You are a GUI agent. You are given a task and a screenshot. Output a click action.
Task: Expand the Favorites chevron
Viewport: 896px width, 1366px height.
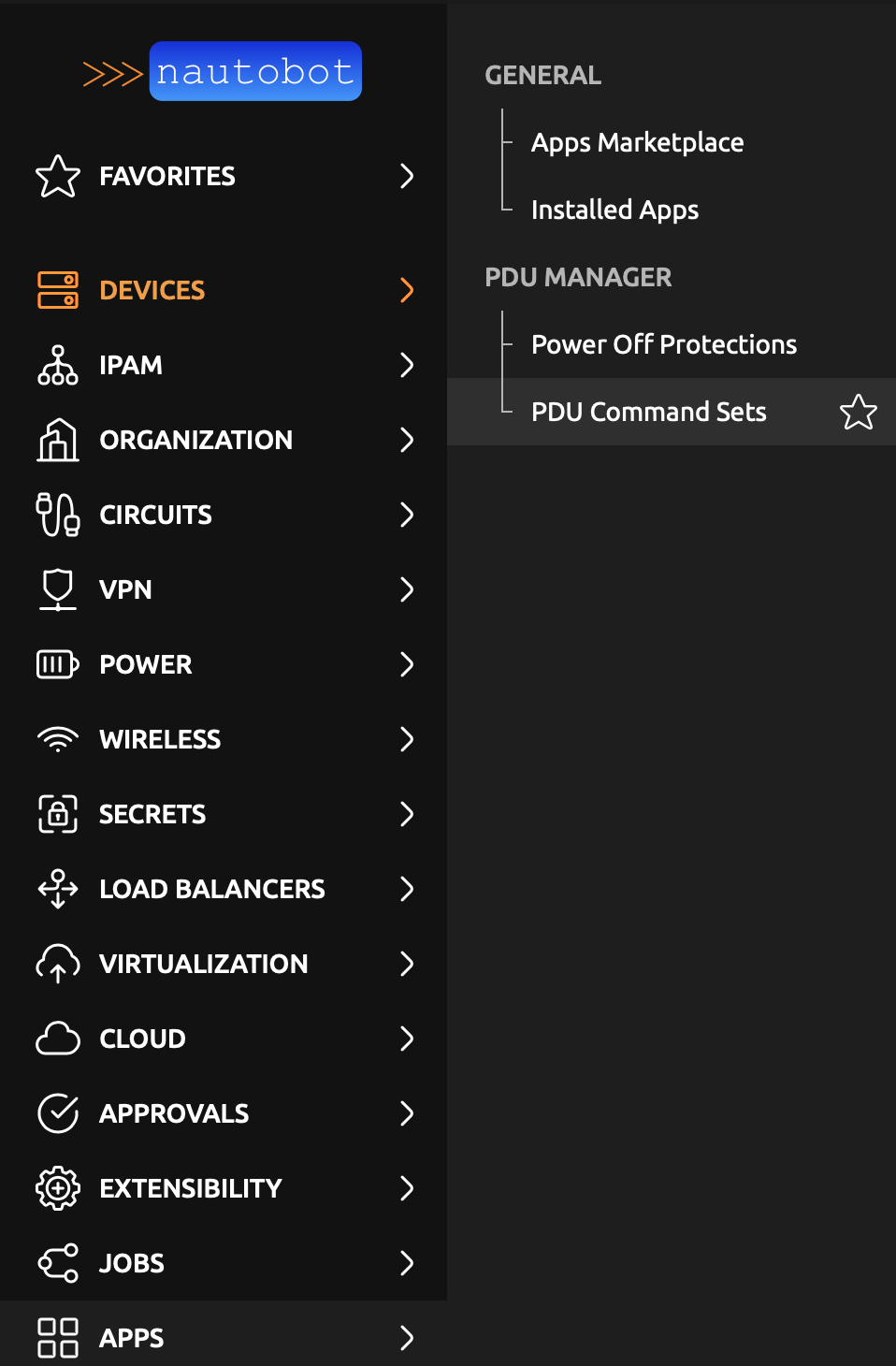click(407, 176)
